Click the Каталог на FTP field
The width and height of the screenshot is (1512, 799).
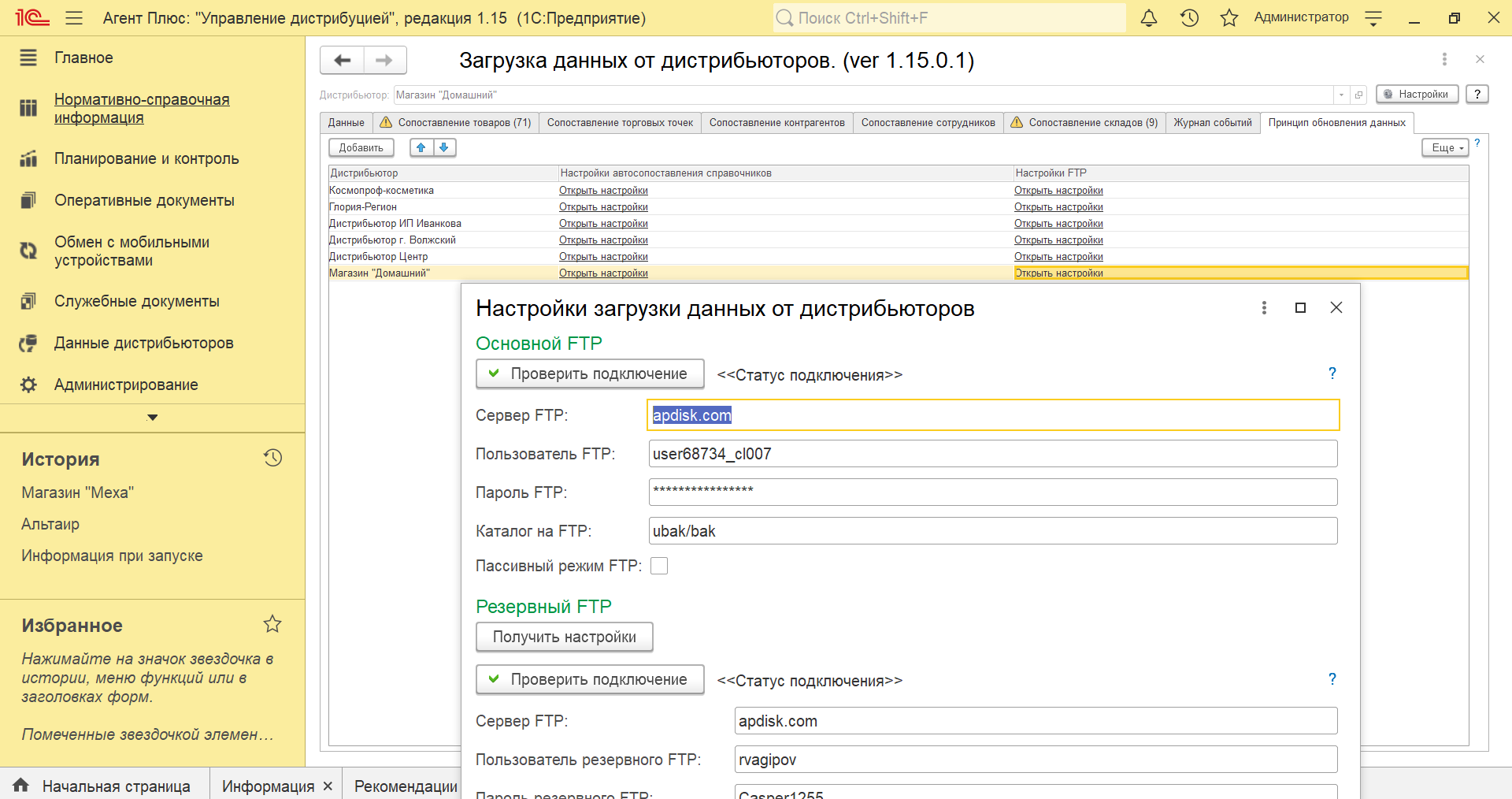pyautogui.click(x=993, y=531)
